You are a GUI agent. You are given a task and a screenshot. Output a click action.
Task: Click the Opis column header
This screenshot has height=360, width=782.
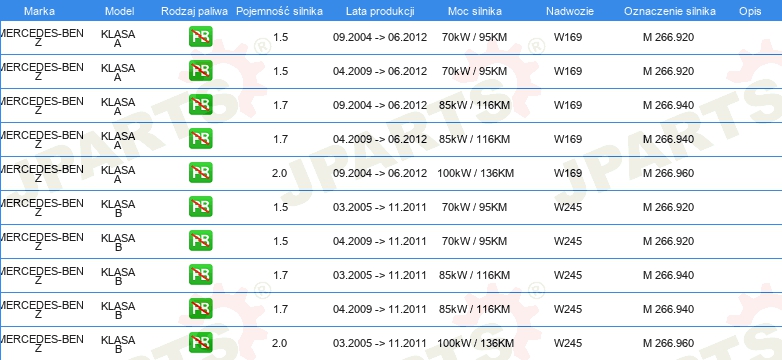pyautogui.click(x=750, y=11)
